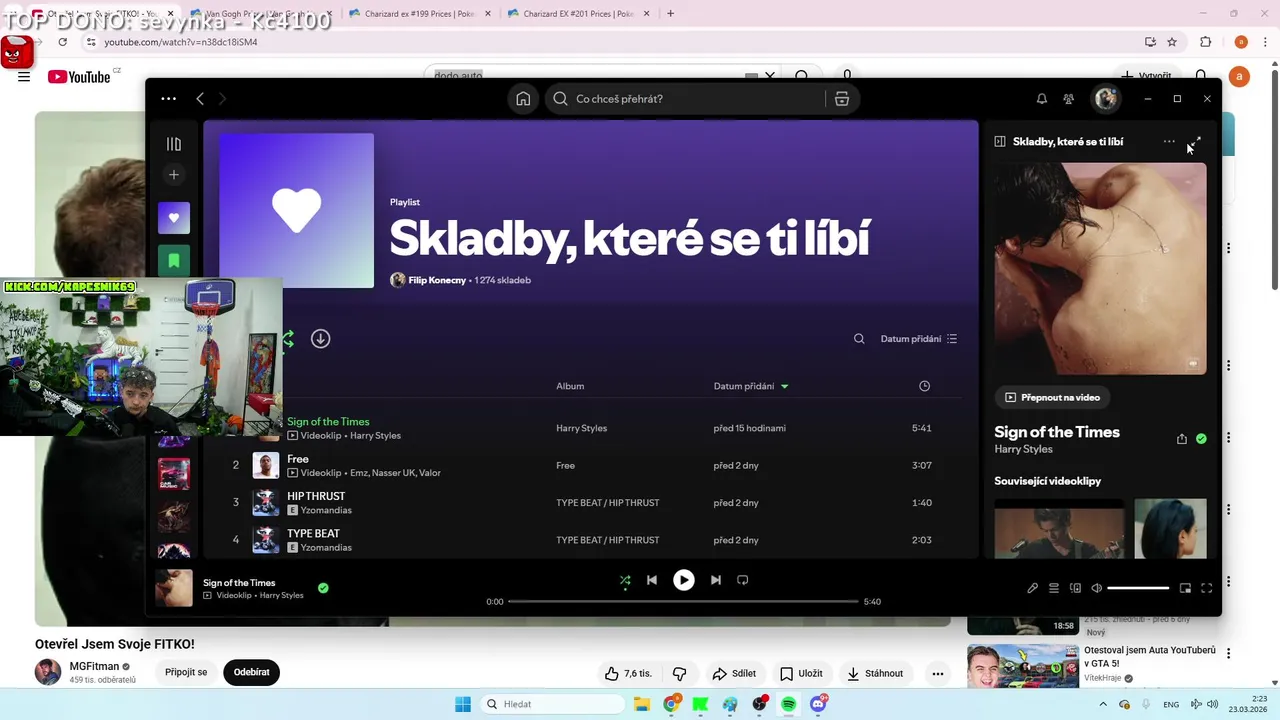Open the Filip Konecny profile link
1280x720 pixels.
pyautogui.click(x=437, y=280)
